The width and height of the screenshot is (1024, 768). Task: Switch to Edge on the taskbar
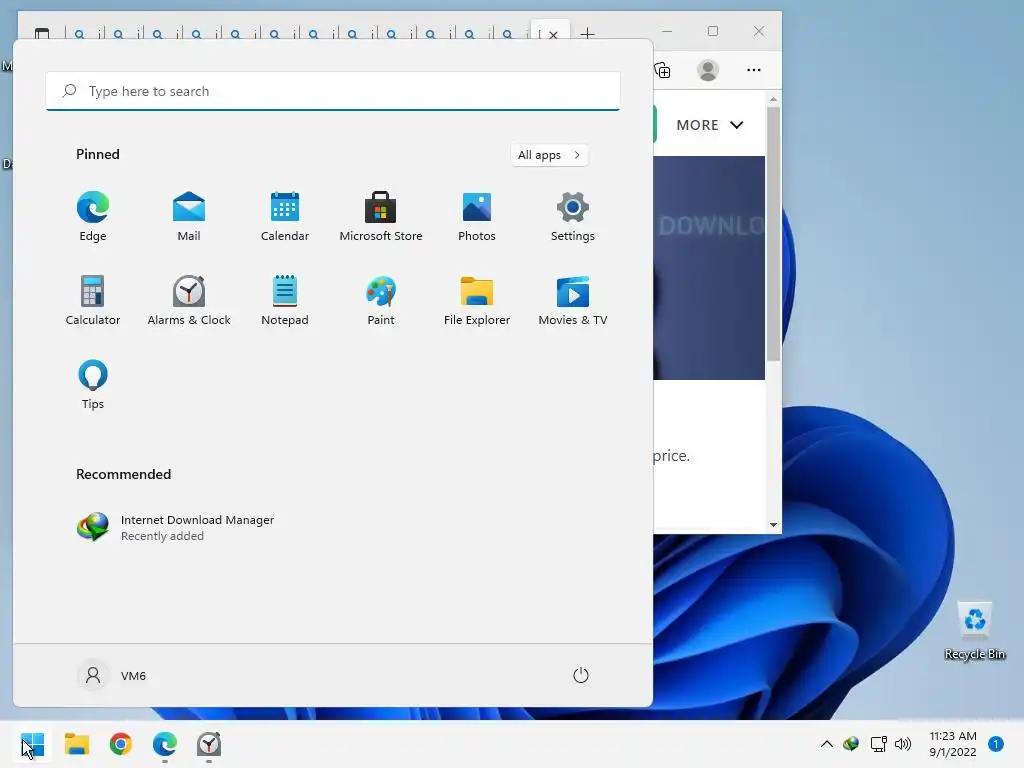165,744
